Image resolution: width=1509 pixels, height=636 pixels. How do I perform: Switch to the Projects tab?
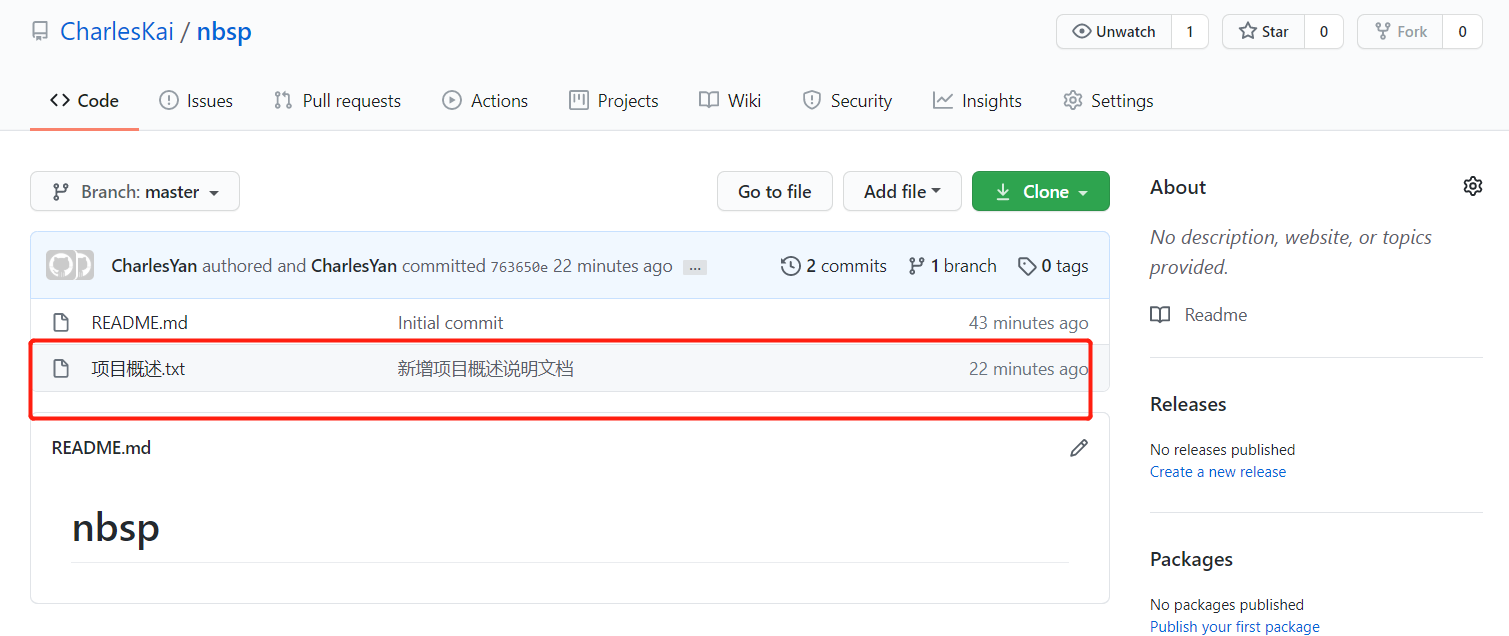coord(614,100)
